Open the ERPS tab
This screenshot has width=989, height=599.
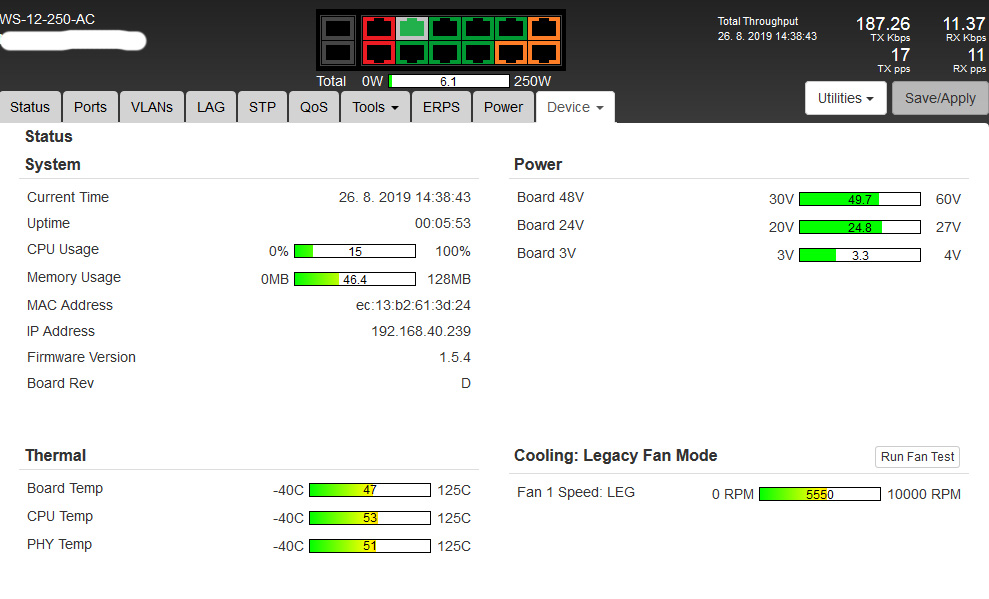441,107
